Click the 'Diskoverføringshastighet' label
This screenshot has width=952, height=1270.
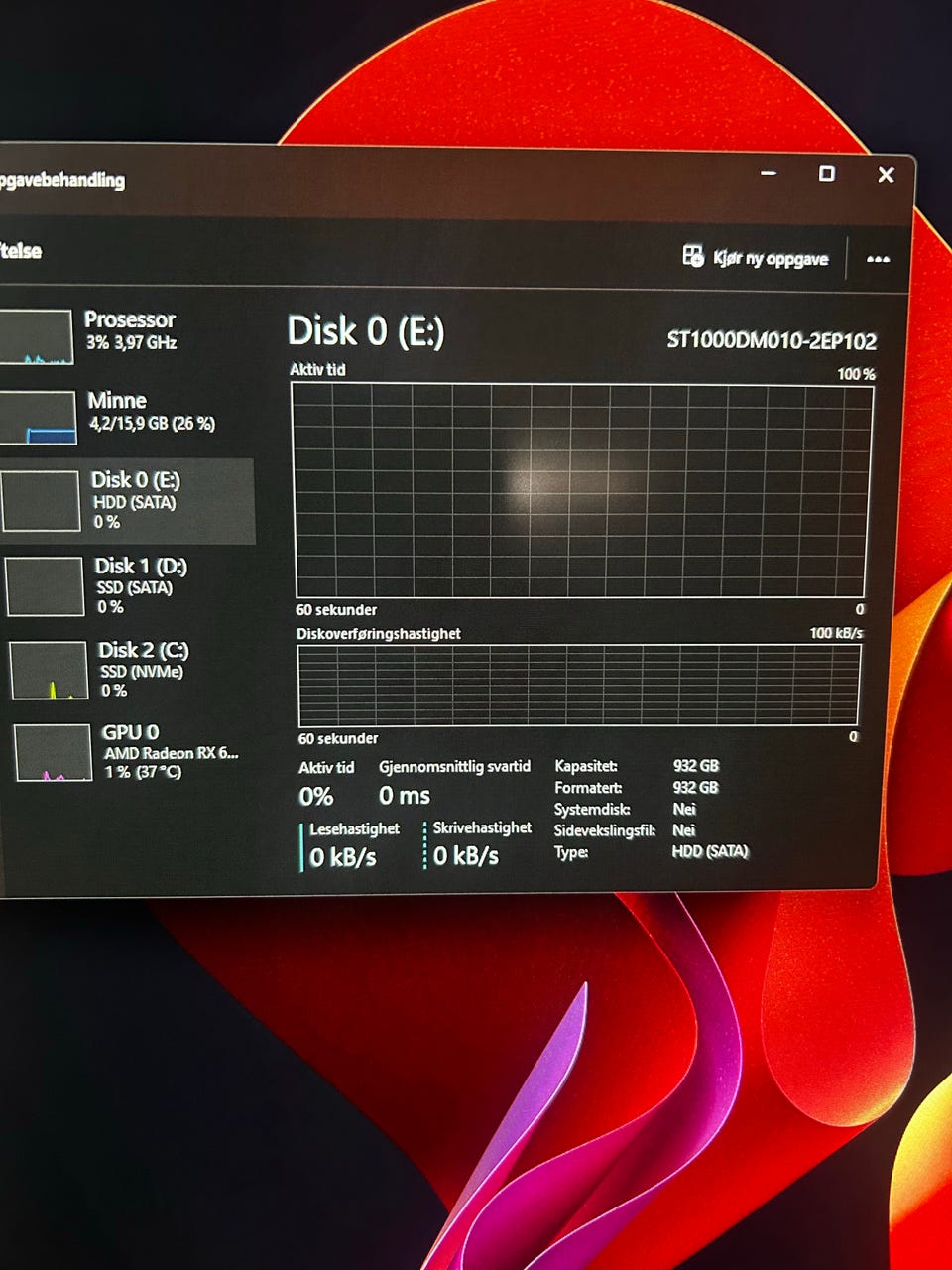pyautogui.click(x=379, y=633)
